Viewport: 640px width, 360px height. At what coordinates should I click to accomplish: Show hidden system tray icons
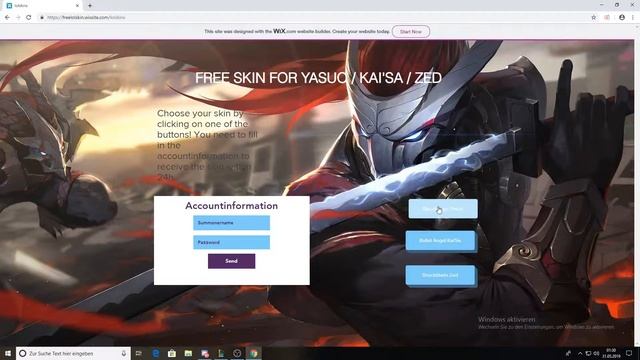click(x=580, y=353)
